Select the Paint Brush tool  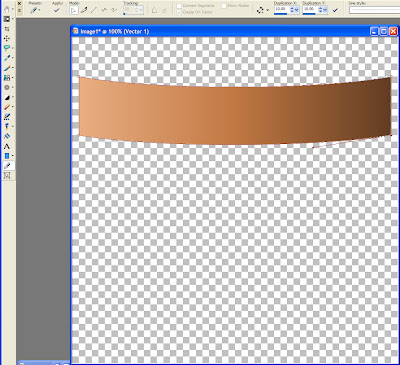(7, 68)
